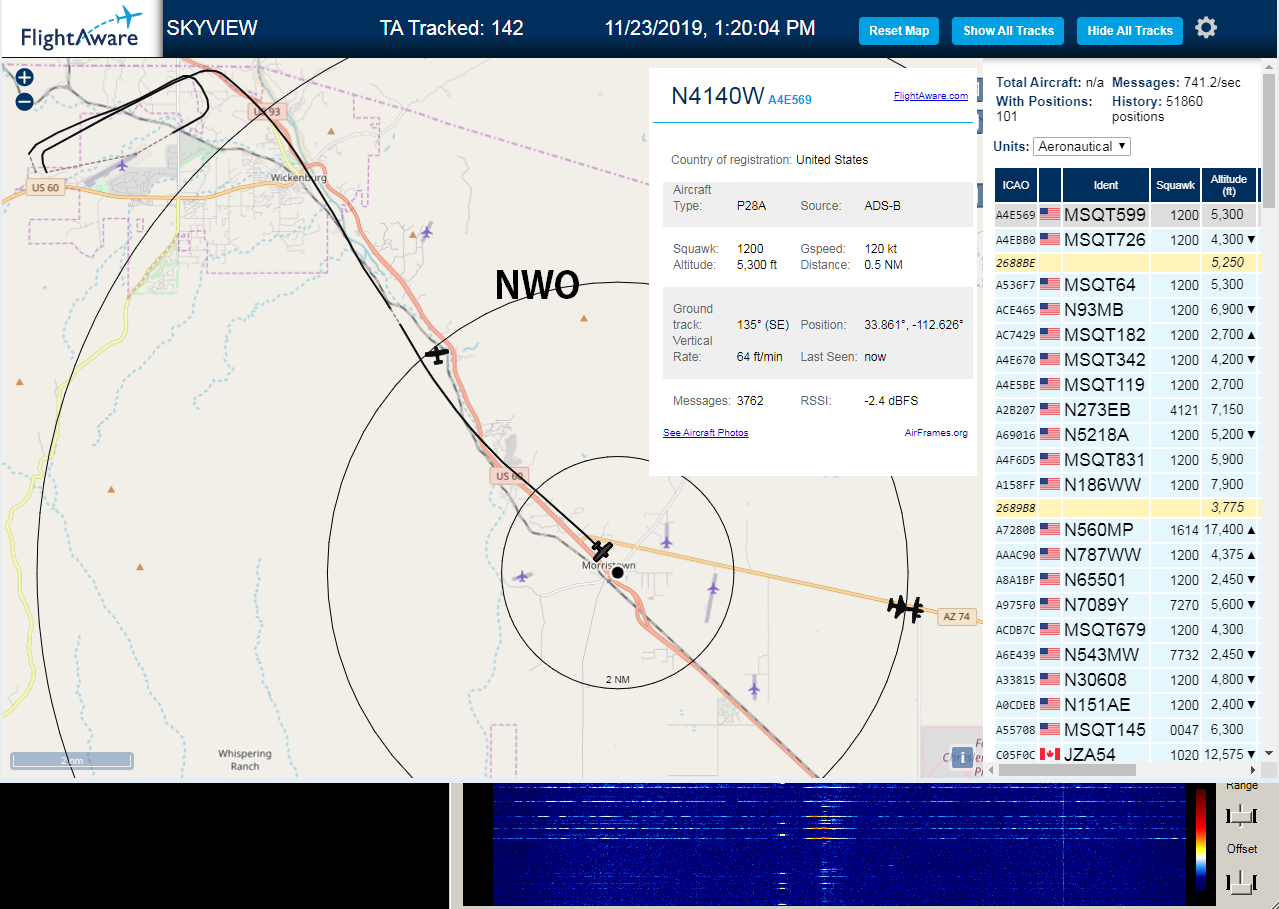Click the purple airport marker west of Wickenburg
The height and width of the screenshot is (909, 1279).
pyautogui.click(x=123, y=164)
